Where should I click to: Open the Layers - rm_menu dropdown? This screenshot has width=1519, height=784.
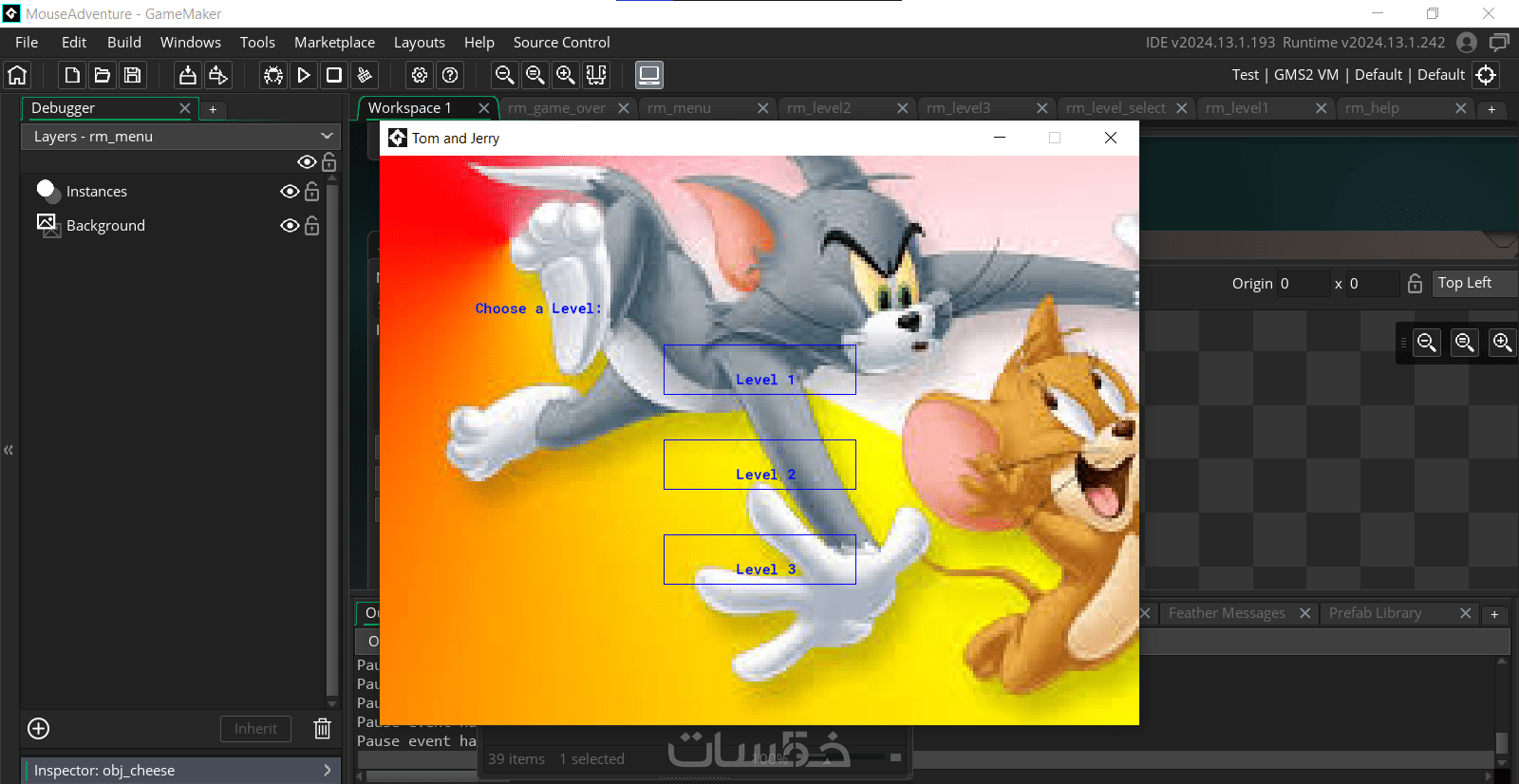pyautogui.click(x=180, y=137)
